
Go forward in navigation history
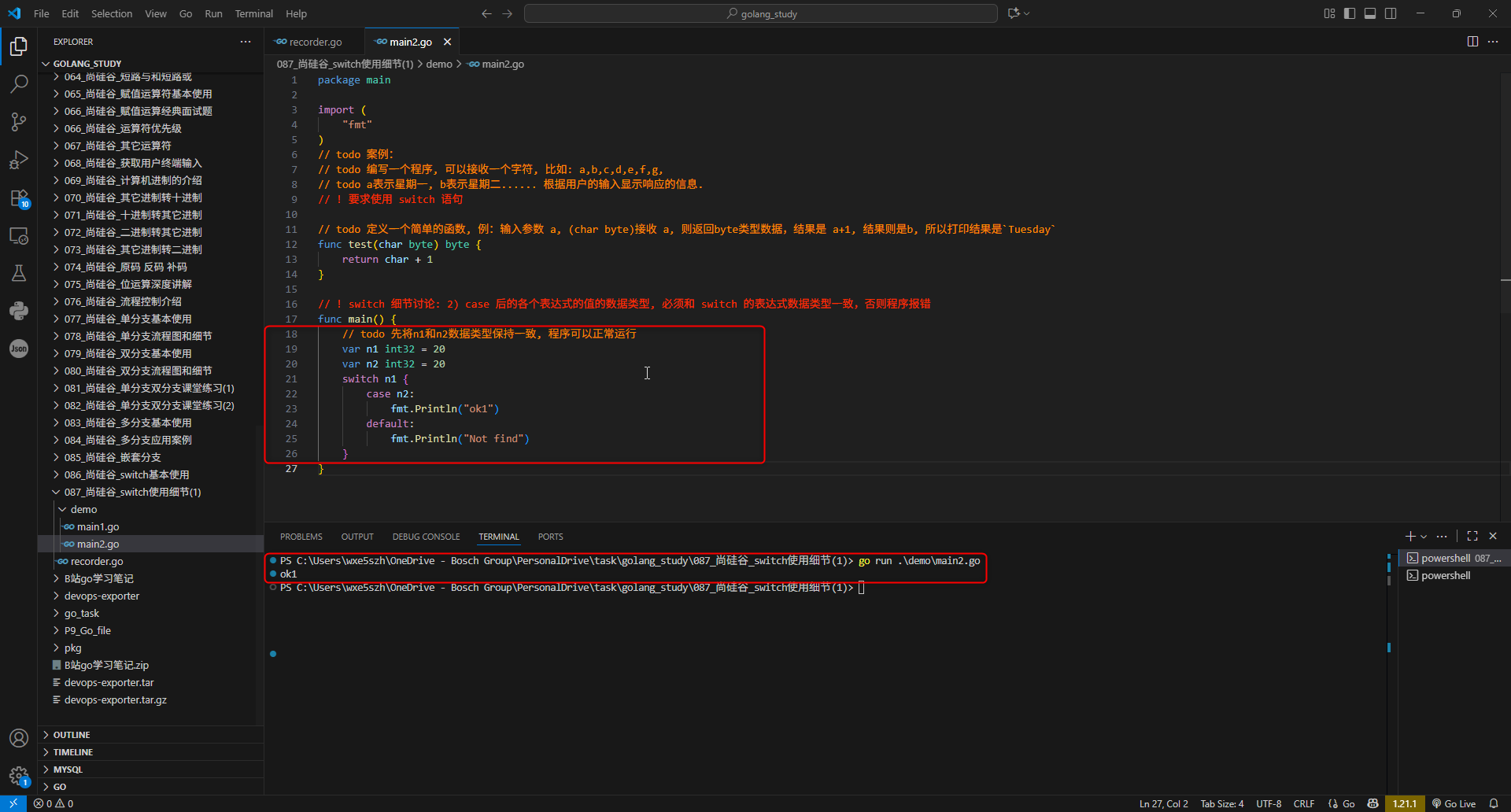507,13
